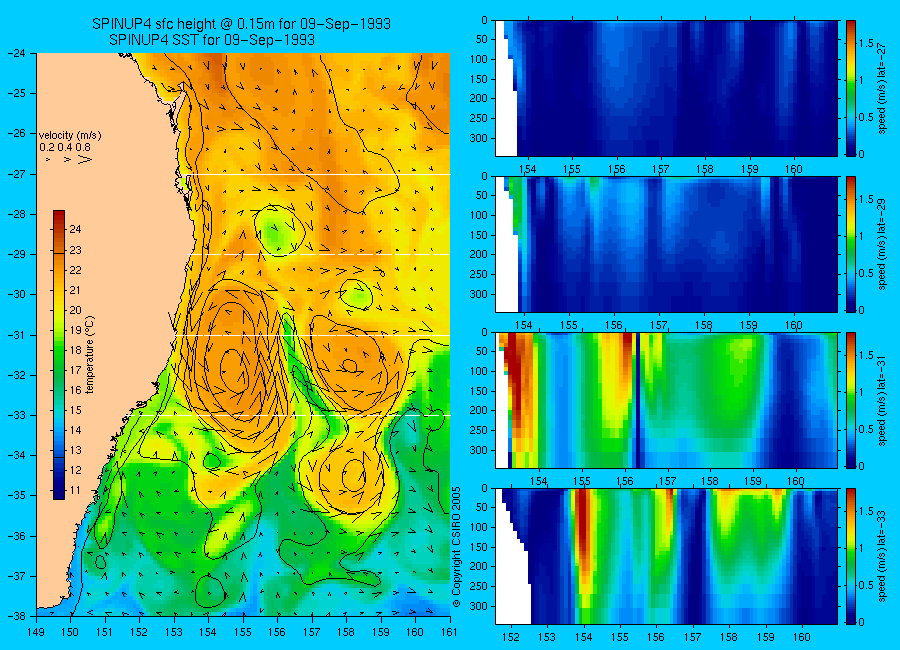Click the "temperature (°C)" color bar label

(90, 355)
